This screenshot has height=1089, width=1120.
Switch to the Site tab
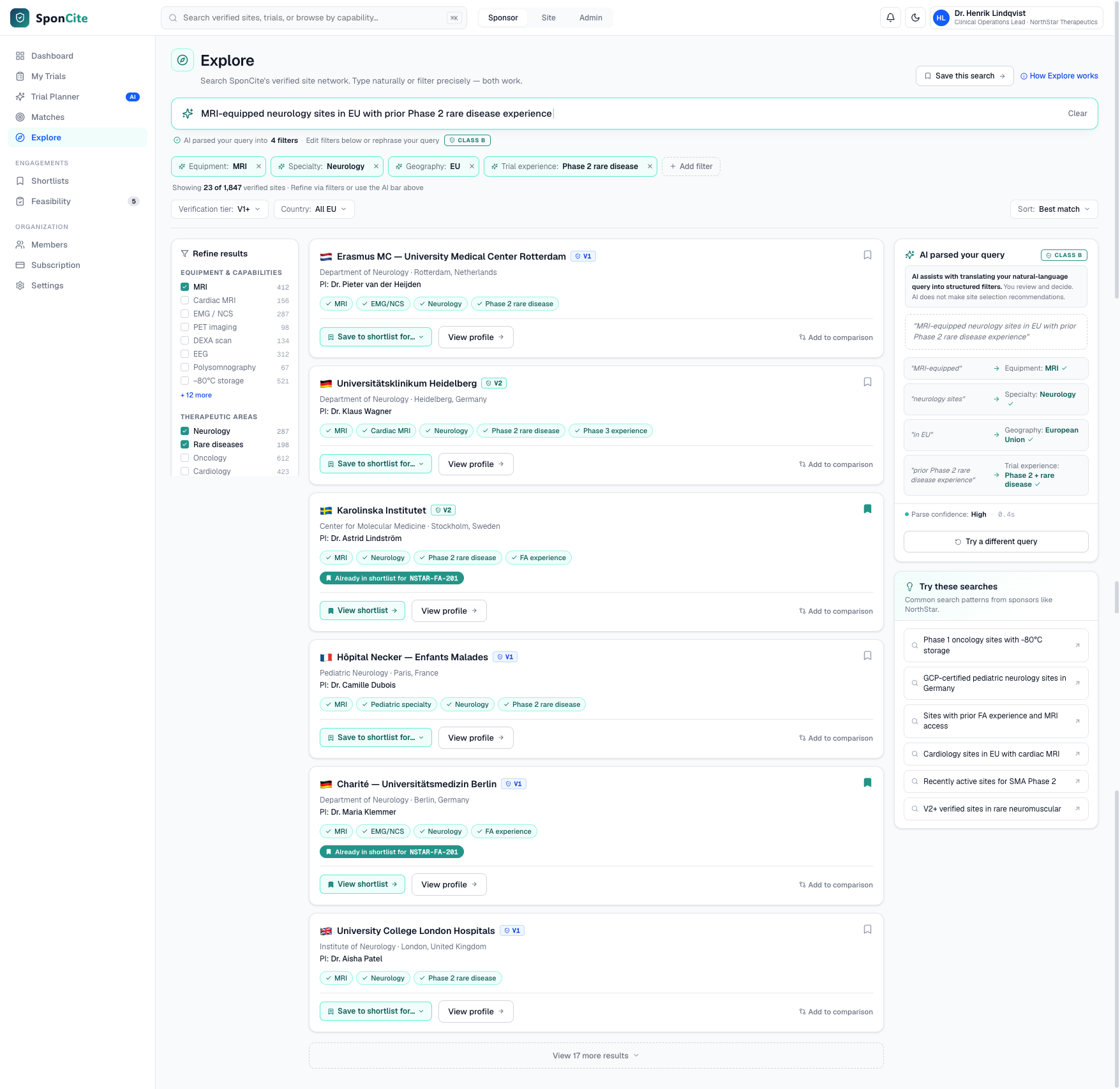click(548, 18)
